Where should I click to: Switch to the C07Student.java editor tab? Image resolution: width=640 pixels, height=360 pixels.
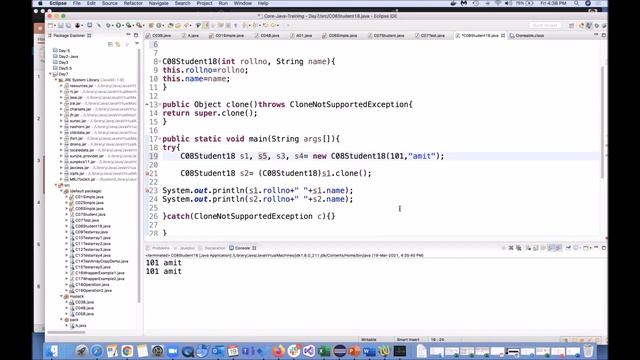[387, 36]
